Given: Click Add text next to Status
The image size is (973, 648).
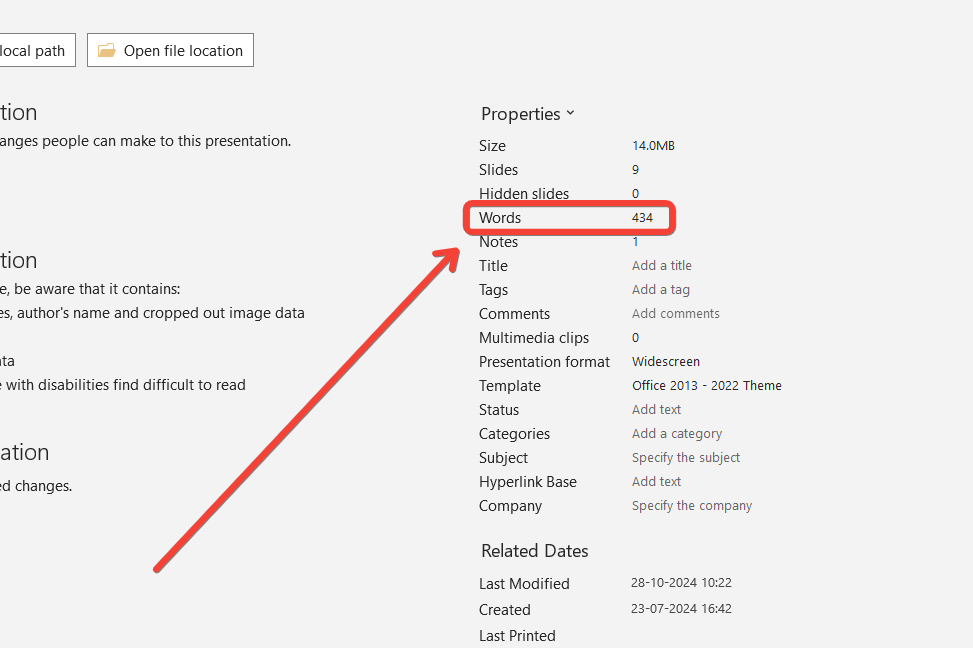Looking at the screenshot, I should [x=656, y=410].
